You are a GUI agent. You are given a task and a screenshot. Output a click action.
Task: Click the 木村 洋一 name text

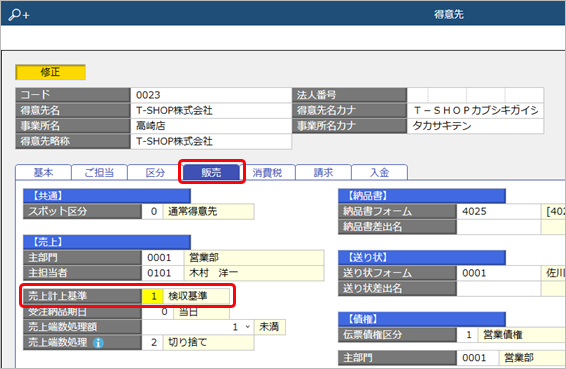[x=213, y=273]
